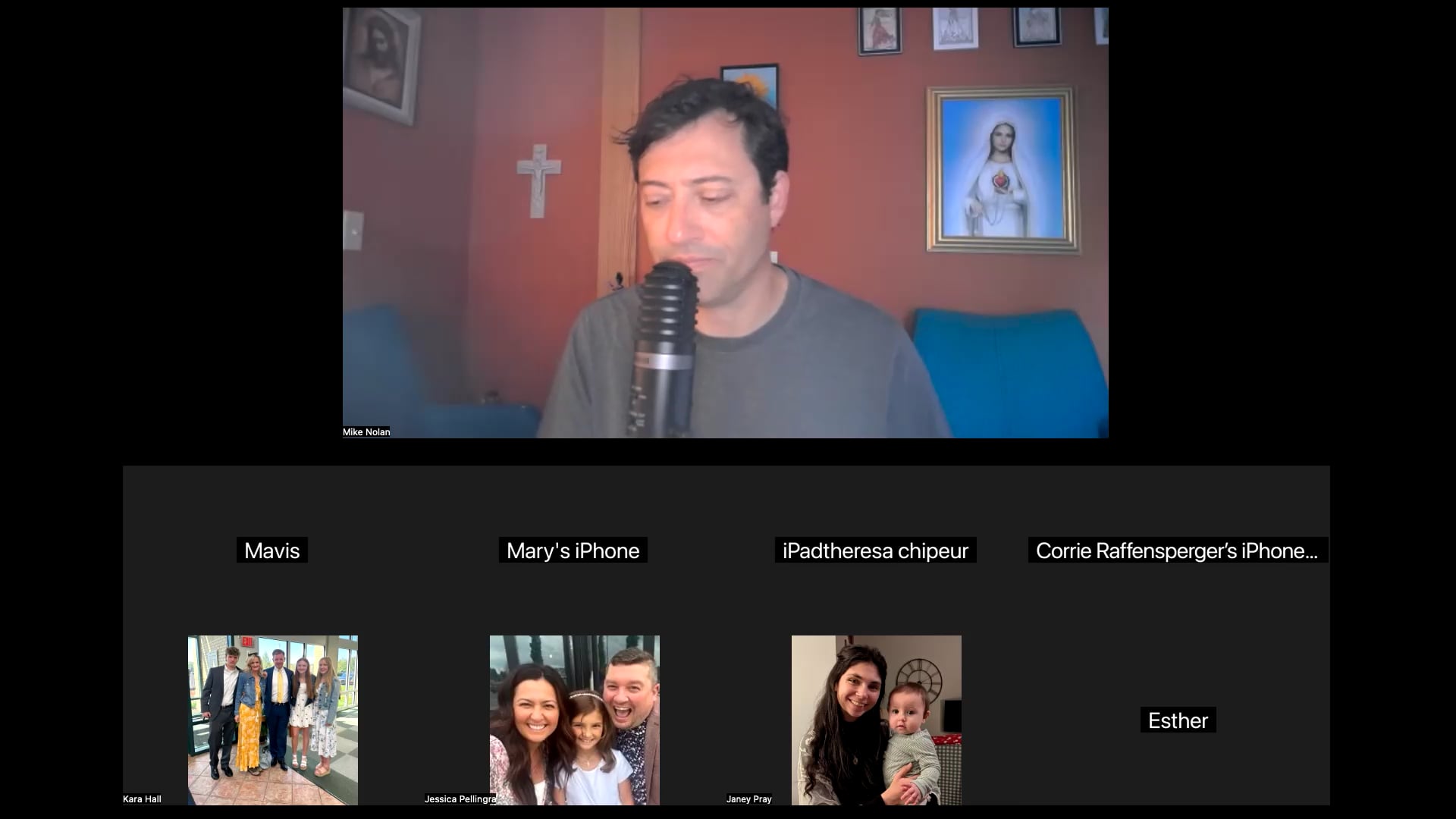Click Mike Nolan's main speaker video
The width and height of the screenshot is (1456, 819).
point(725,223)
